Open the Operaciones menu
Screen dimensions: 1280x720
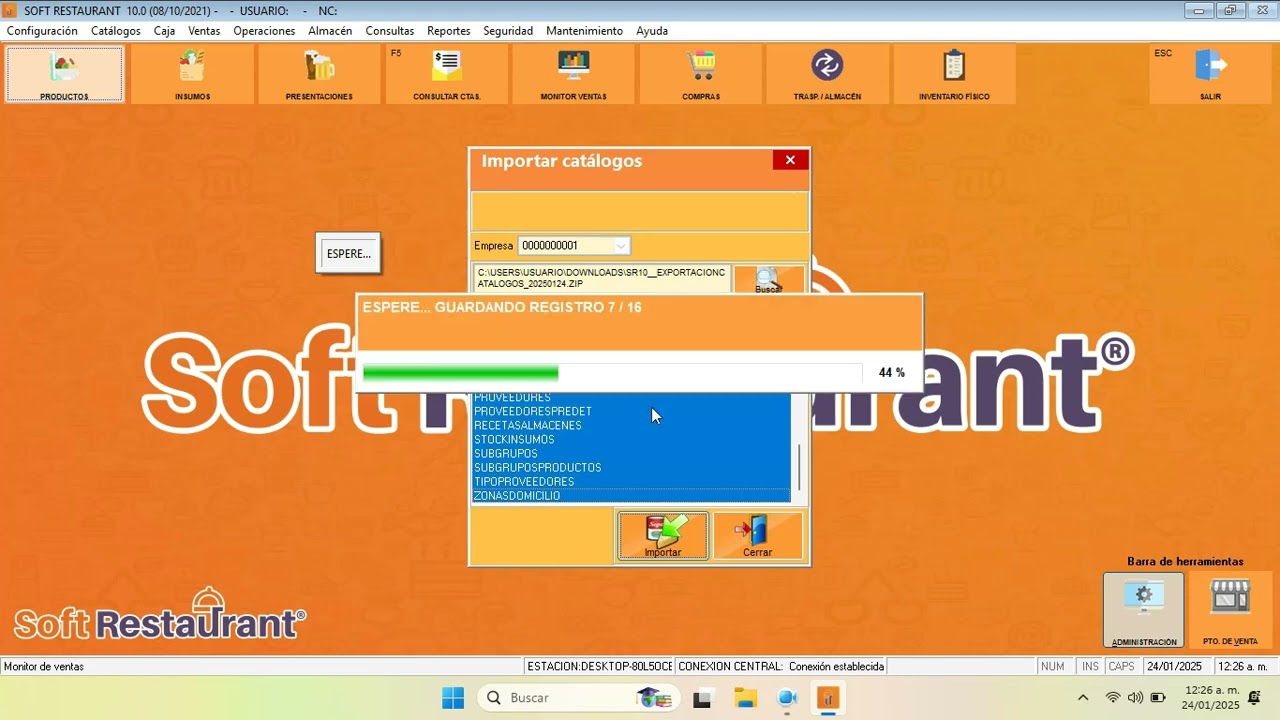[x=264, y=31]
